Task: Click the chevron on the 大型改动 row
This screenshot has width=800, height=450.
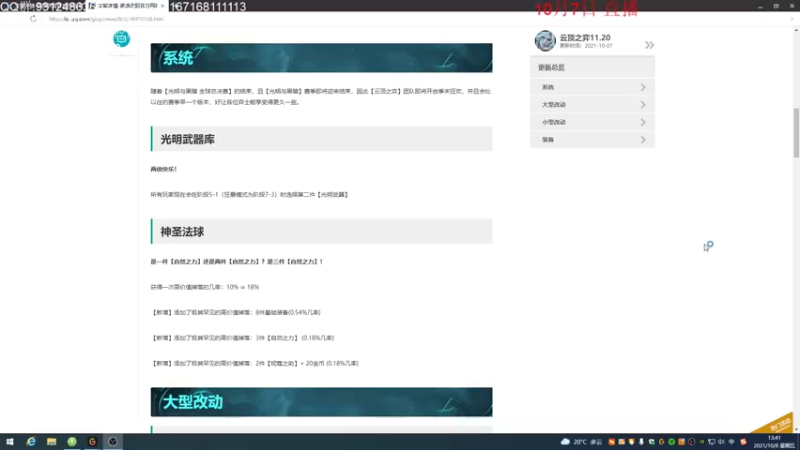Action: coord(643,105)
